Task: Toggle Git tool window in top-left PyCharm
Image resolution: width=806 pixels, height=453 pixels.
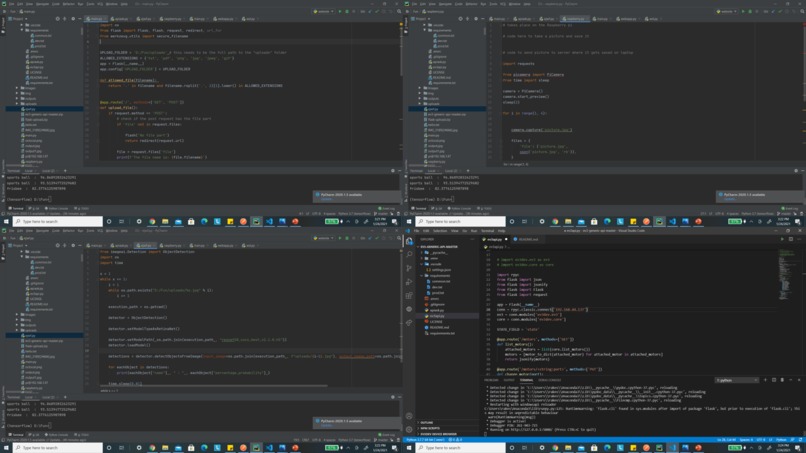Action: [x=35, y=208]
